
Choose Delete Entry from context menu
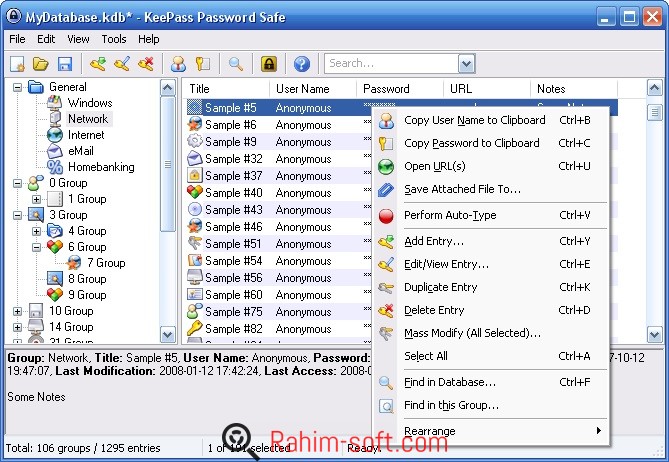coord(490,310)
